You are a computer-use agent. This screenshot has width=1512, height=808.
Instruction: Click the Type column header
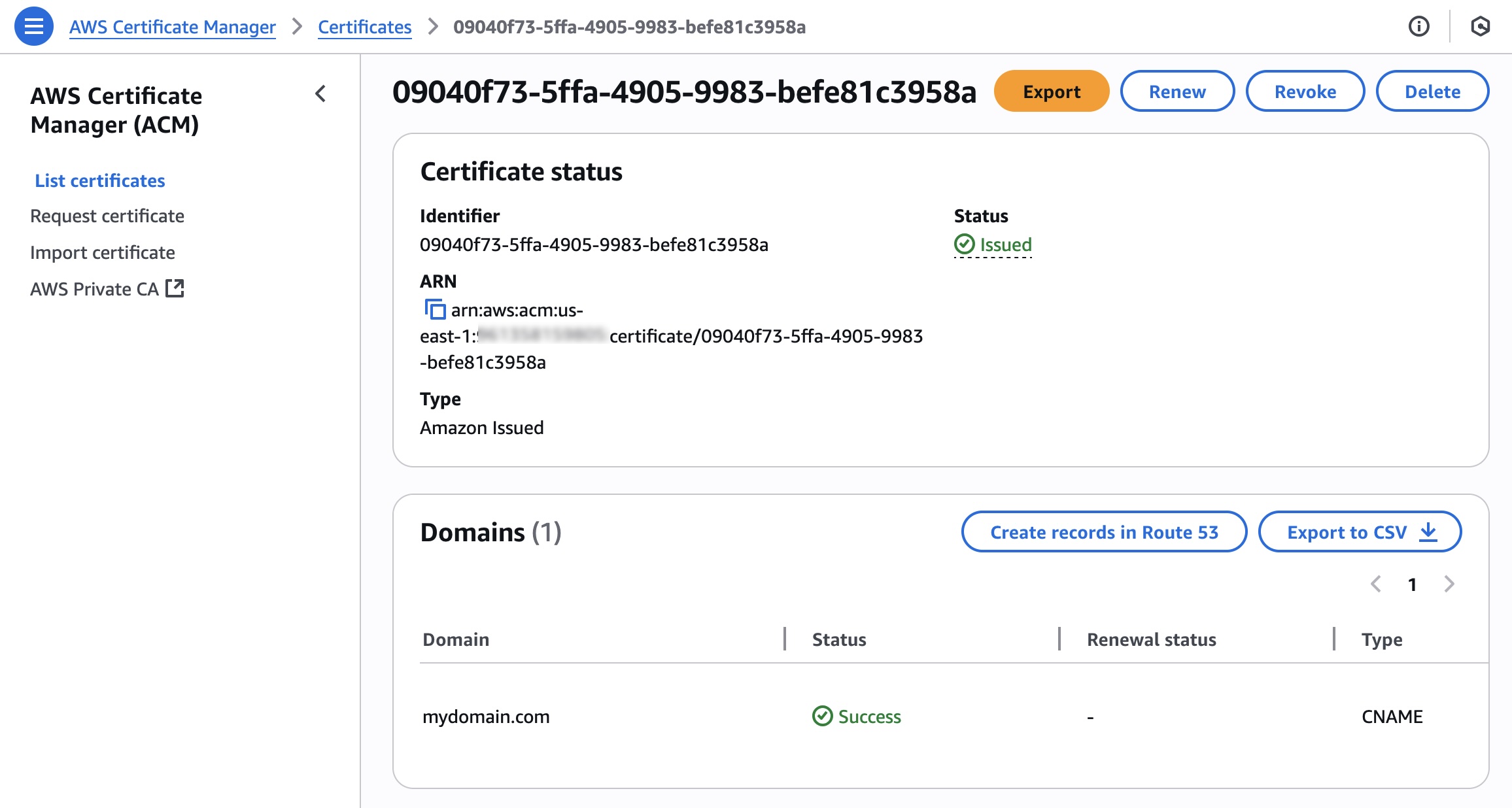[x=1382, y=639]
